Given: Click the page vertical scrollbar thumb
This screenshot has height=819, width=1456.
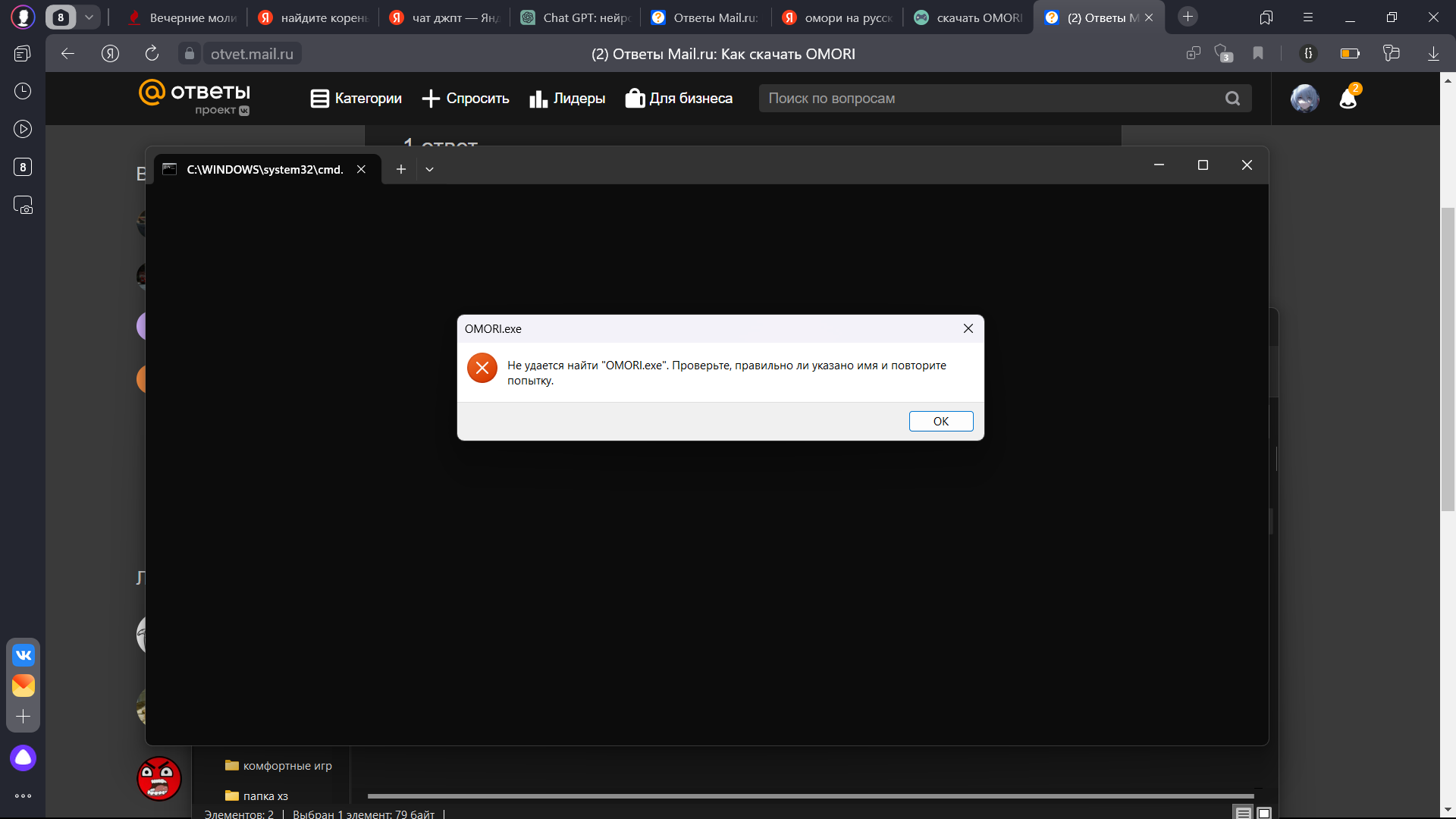Looking at the screenshot, I should point(1448,359).
